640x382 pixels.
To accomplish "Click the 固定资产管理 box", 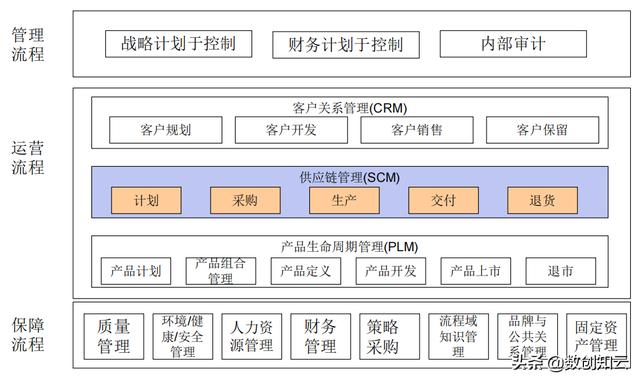I will [596, 337].
